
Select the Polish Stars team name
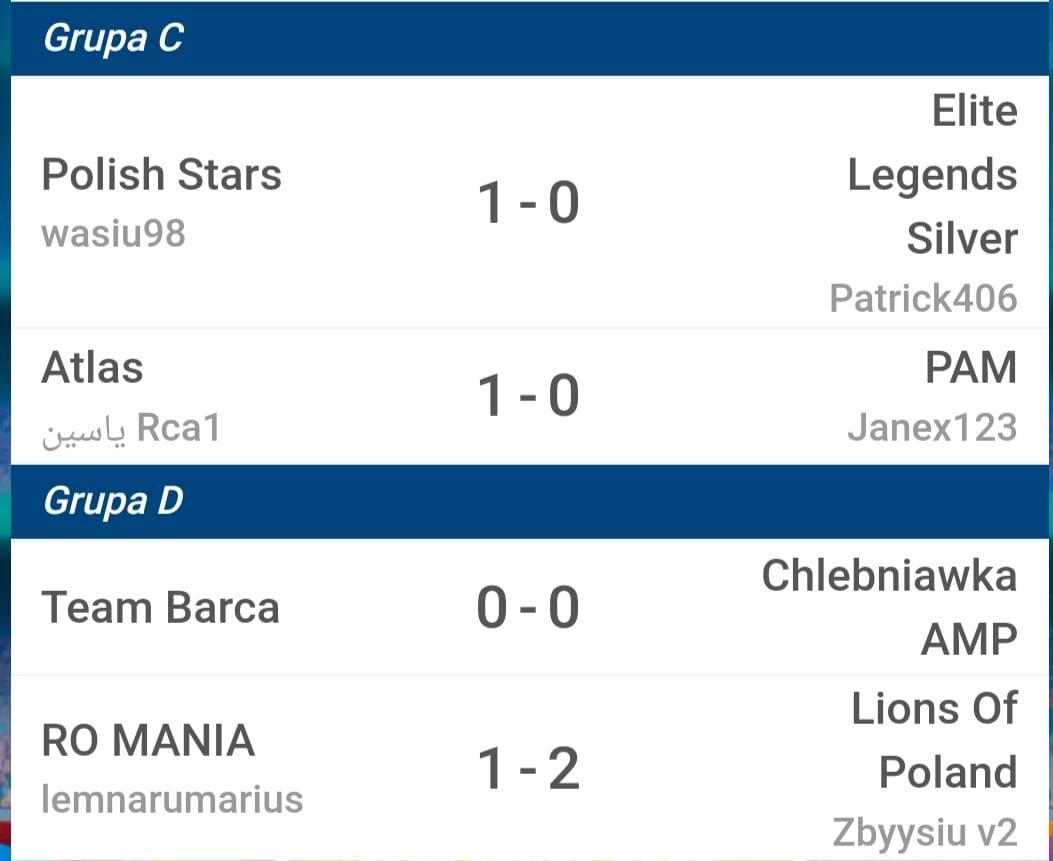[x=161, y=175]
